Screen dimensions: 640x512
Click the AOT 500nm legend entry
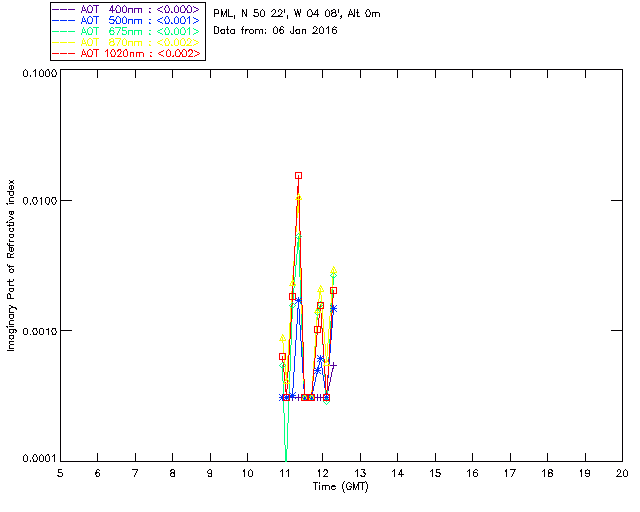pyautogui.click(x=126, y=20)
